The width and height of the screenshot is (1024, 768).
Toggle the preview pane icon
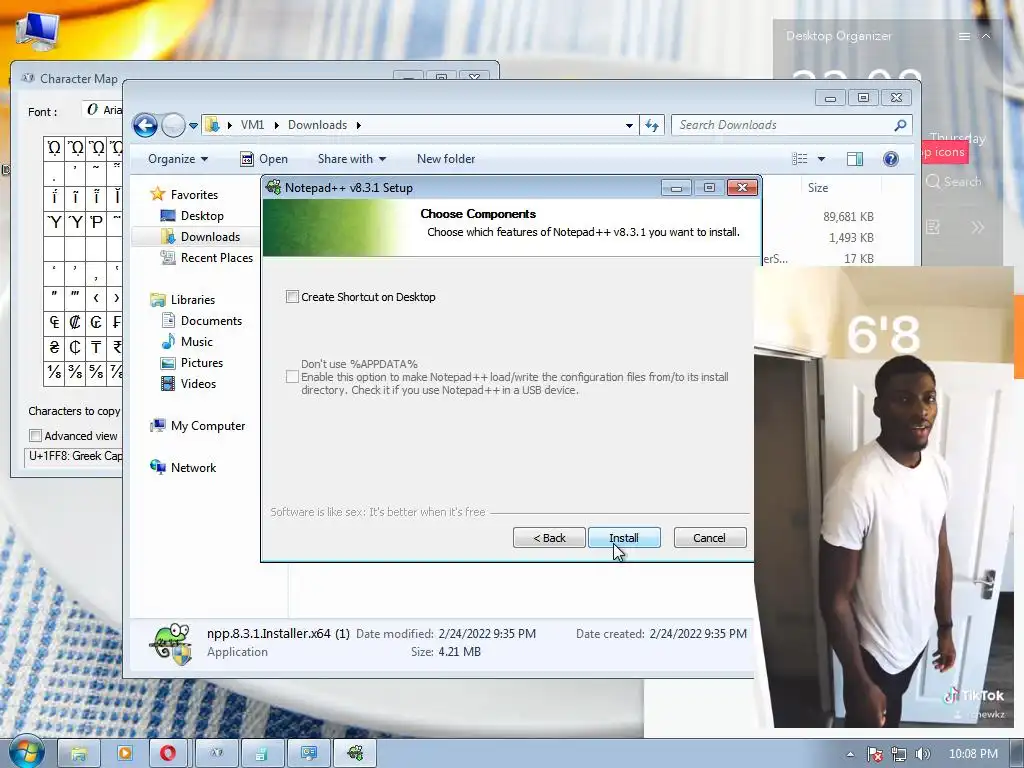[855, 159]
